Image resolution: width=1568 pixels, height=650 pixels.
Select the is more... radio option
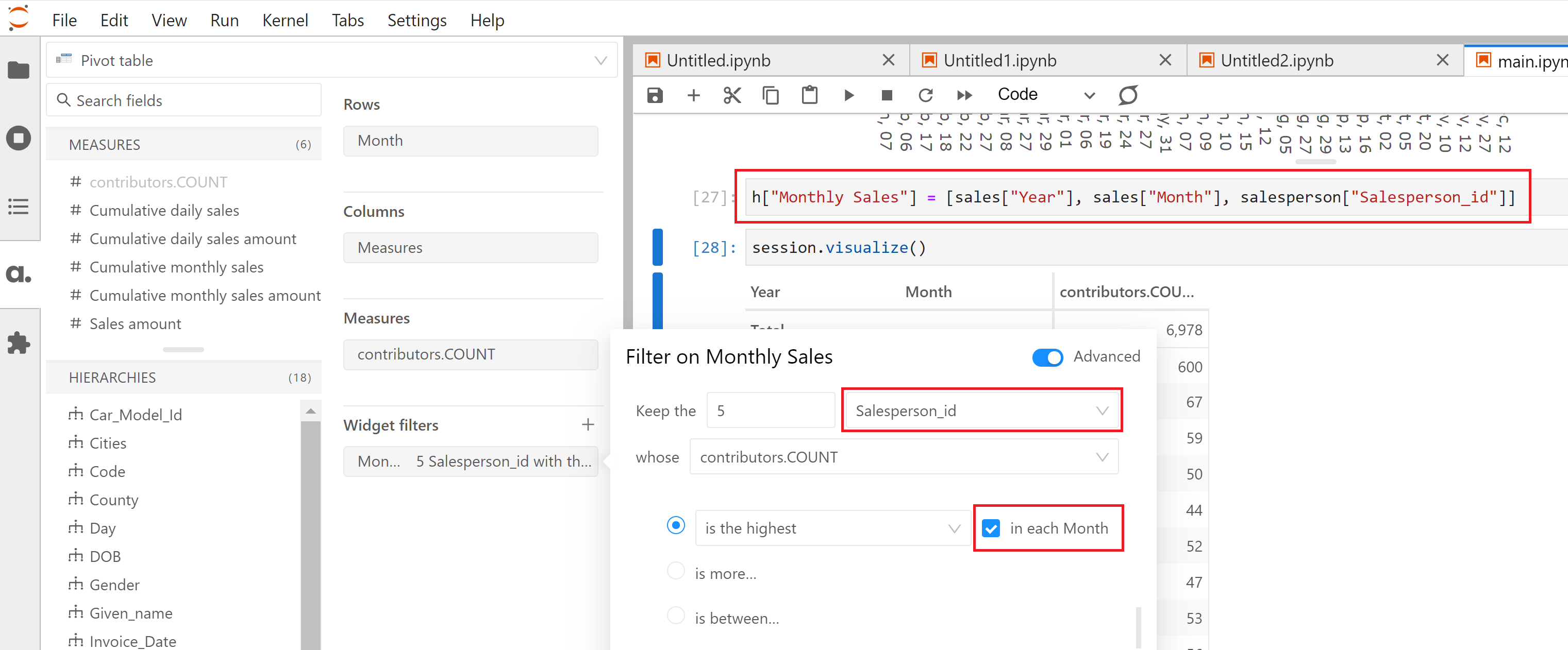(x=676, y=571)
